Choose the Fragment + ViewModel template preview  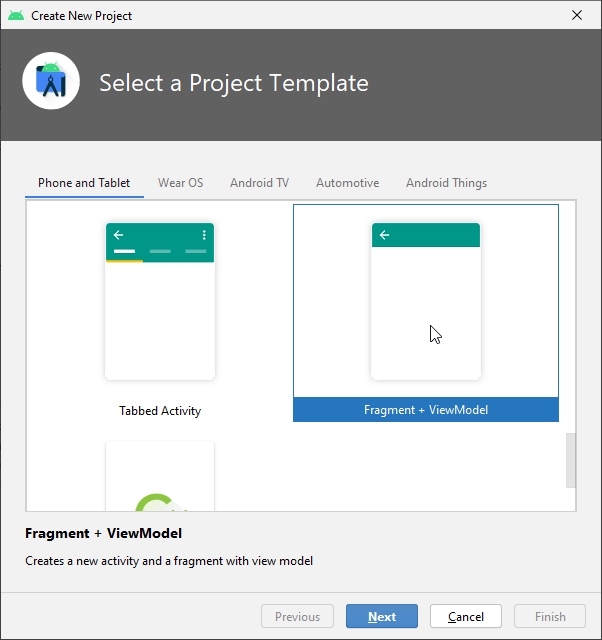(x=426, y=301)
